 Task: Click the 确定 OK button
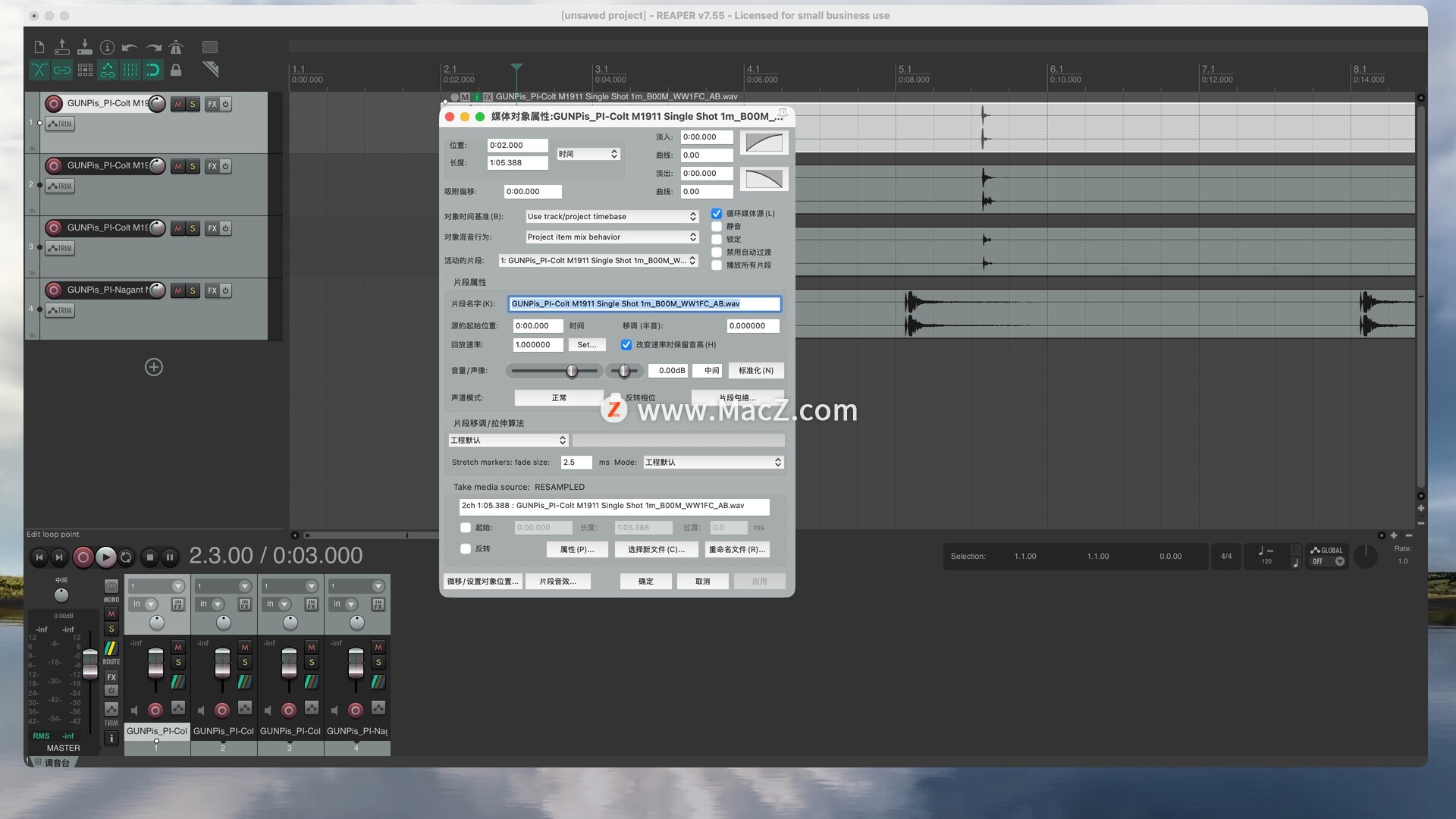645,582
